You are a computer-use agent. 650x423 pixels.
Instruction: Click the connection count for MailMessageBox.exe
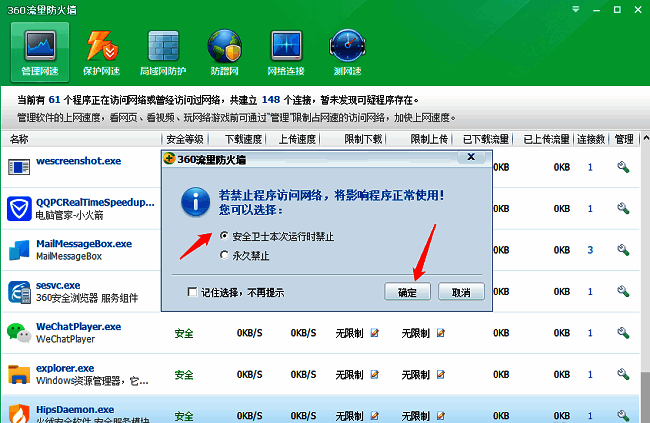coord(590,249)
